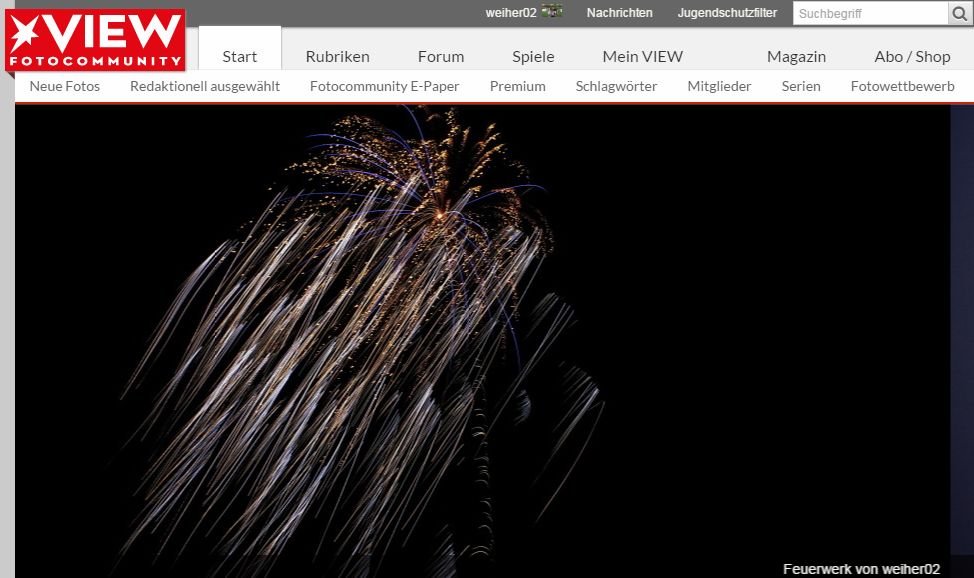974x578 pixels.
Task: Go to the Forum tab
Action: click(x=441, y=56)
